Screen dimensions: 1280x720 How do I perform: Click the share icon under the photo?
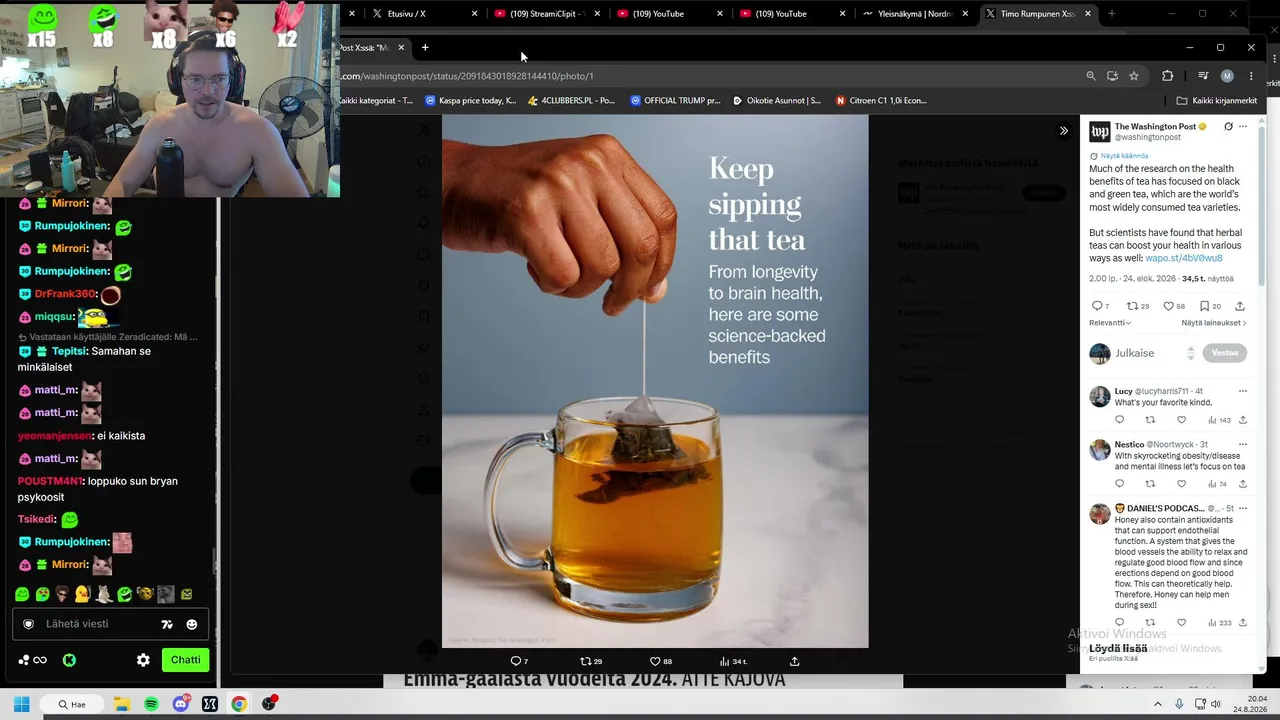click(x=795, y=661)
